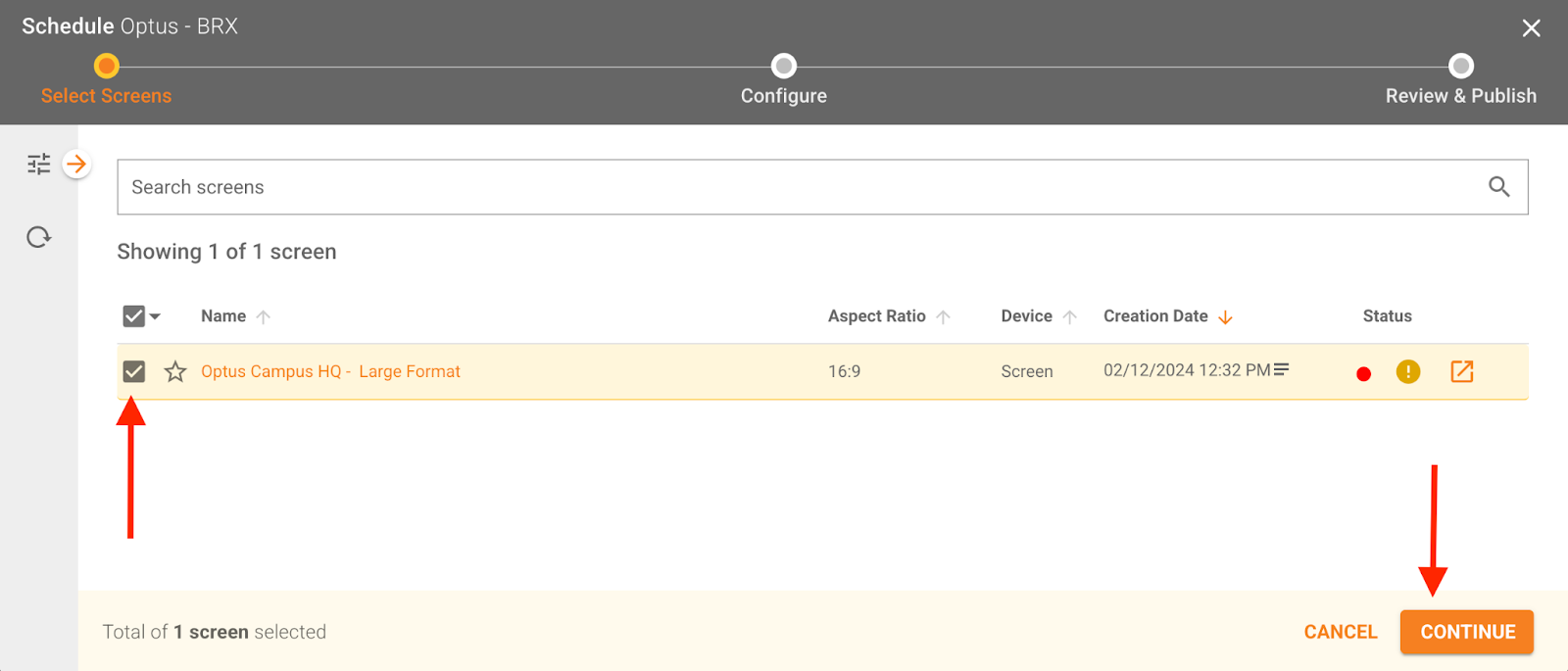
Task: Click the orange arrow expand sidebar button
Action: (x=76, y=164)
